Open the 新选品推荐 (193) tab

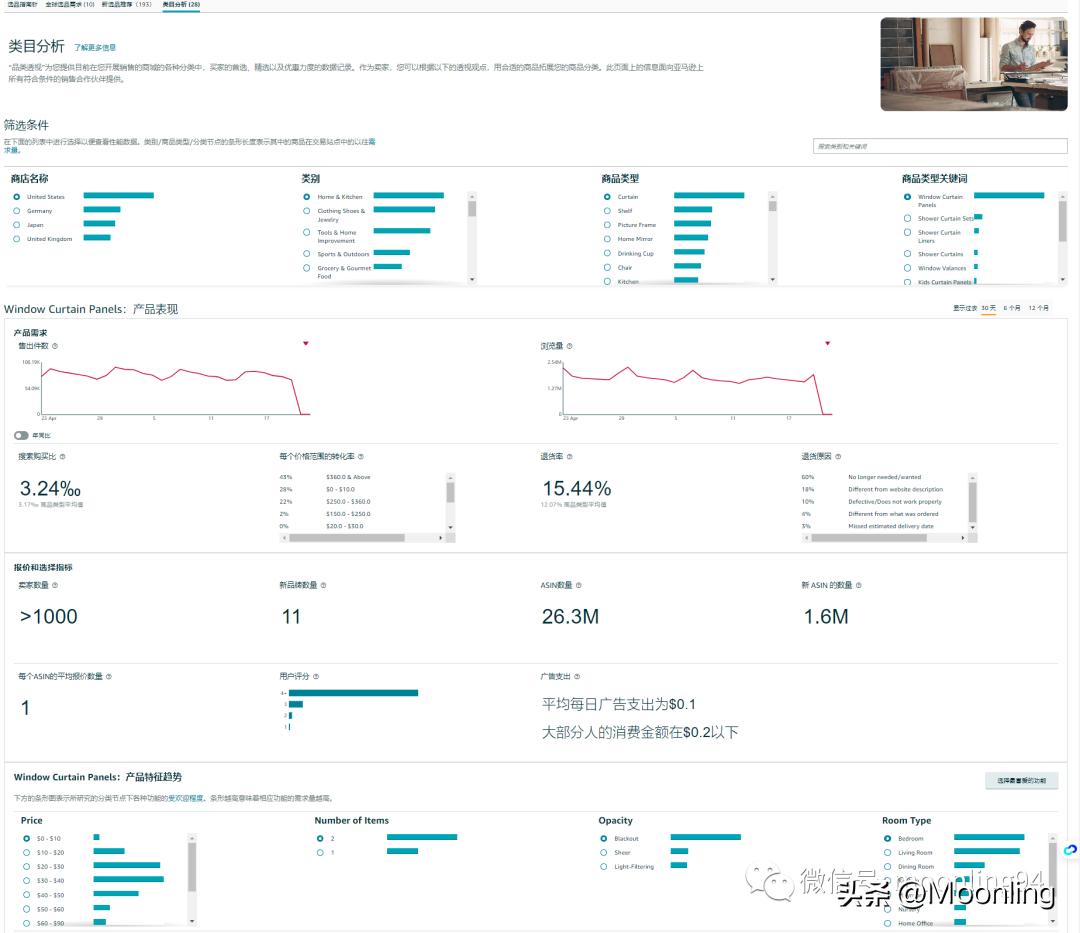pos(127,4)
